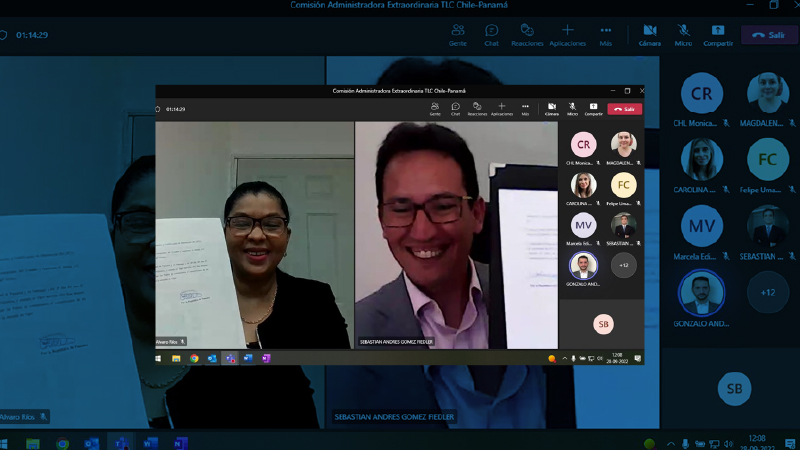Expand Más options in front meeting window
Screen dimensions: 800x450
point(525,109)
